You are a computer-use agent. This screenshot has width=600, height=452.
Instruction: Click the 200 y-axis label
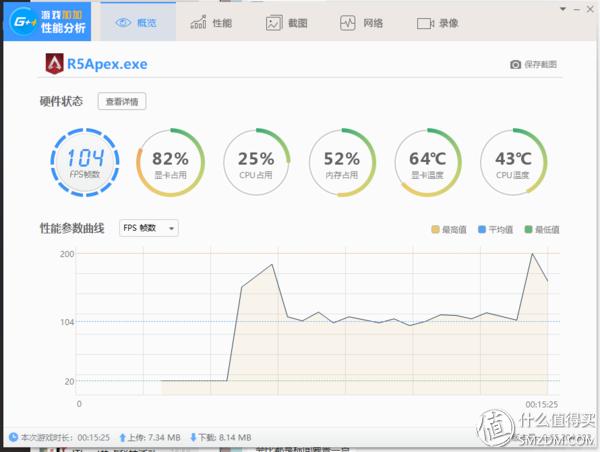tap(67, 254)
